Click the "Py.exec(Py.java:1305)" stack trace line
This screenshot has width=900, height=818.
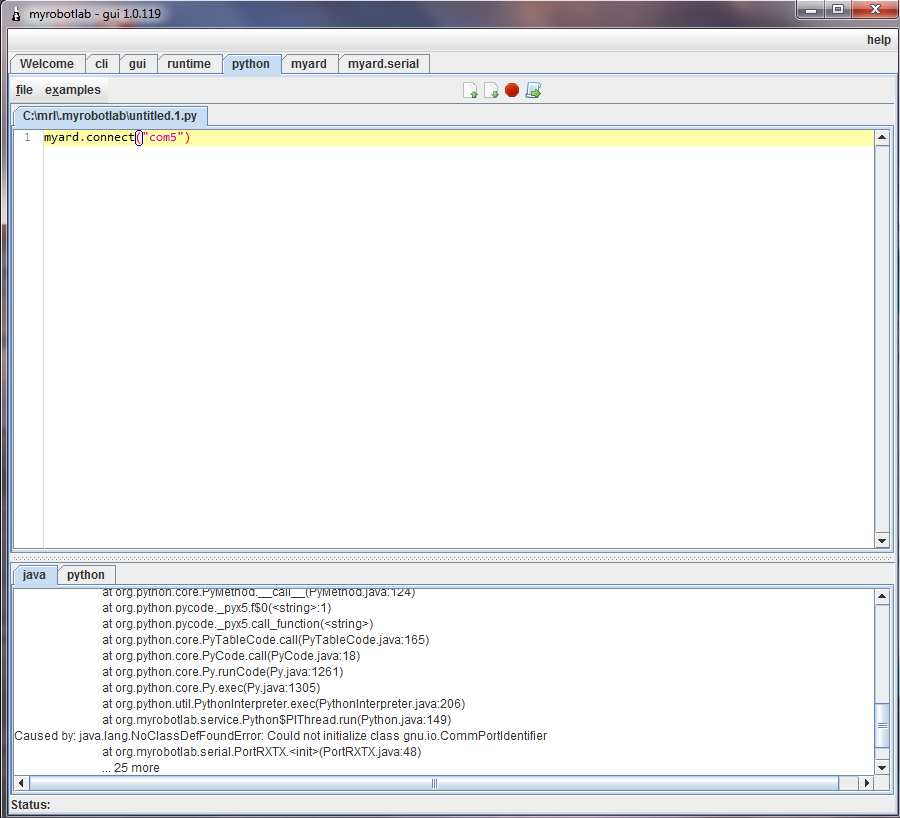tap(211, 688)
